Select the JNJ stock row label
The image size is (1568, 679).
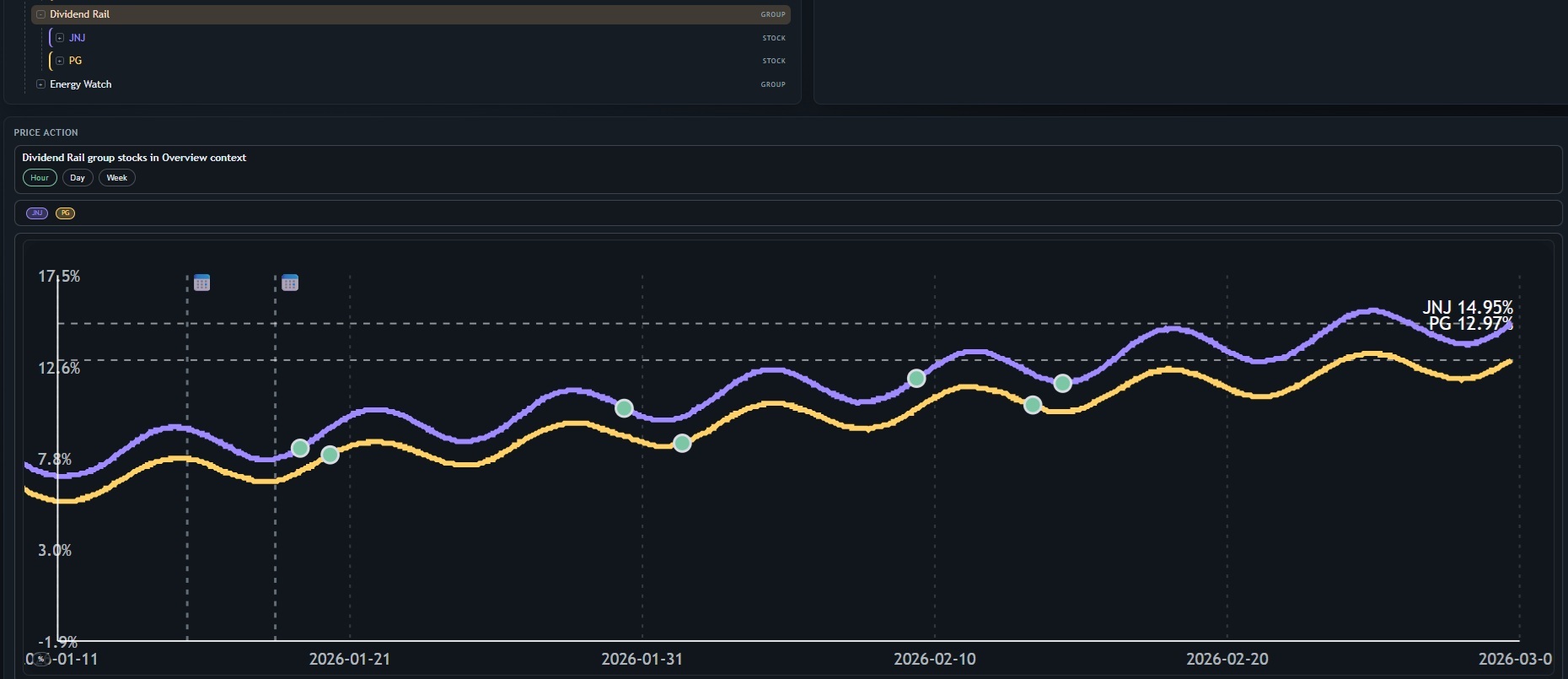click(x=77, y=38)
